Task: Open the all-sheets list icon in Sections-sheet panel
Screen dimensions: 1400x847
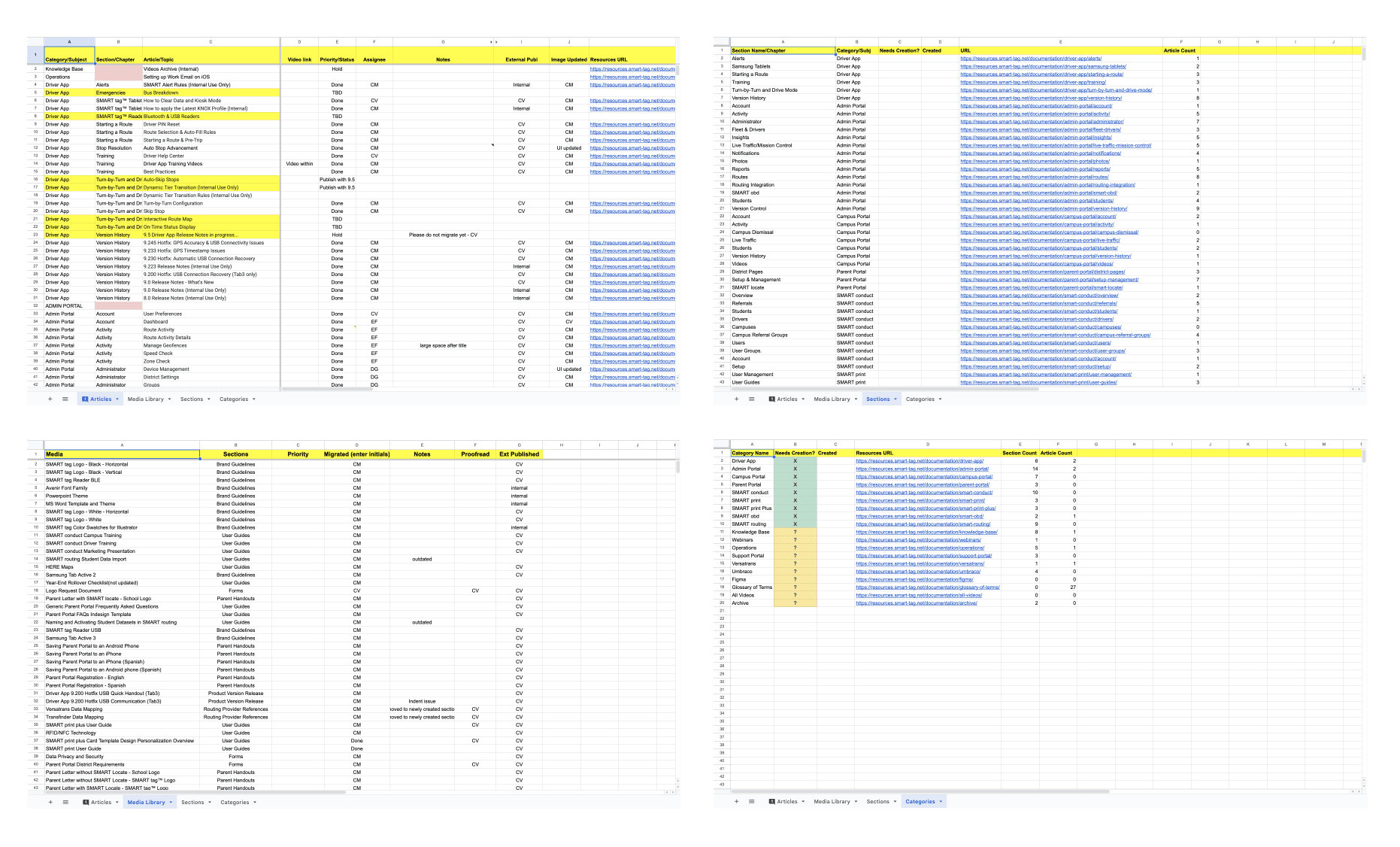Action: (752, 399)
